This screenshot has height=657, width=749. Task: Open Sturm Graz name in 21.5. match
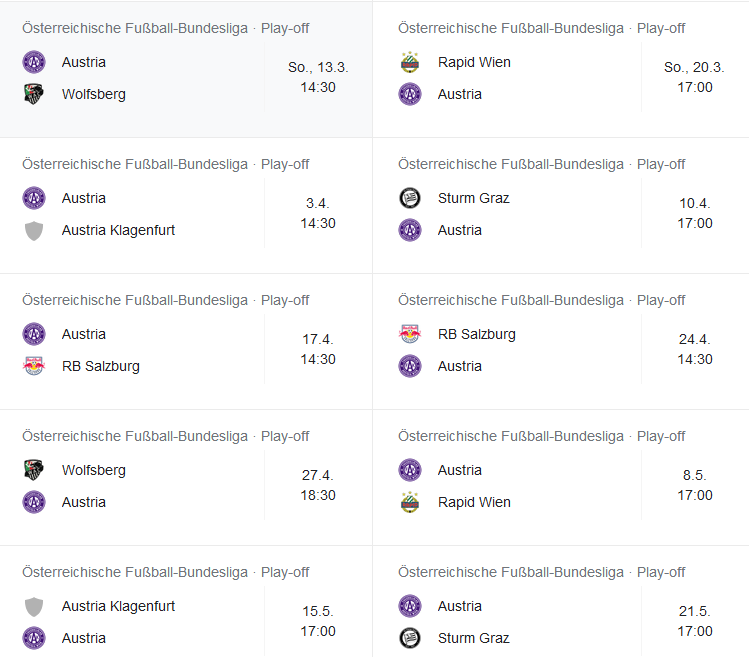point(473,638)
